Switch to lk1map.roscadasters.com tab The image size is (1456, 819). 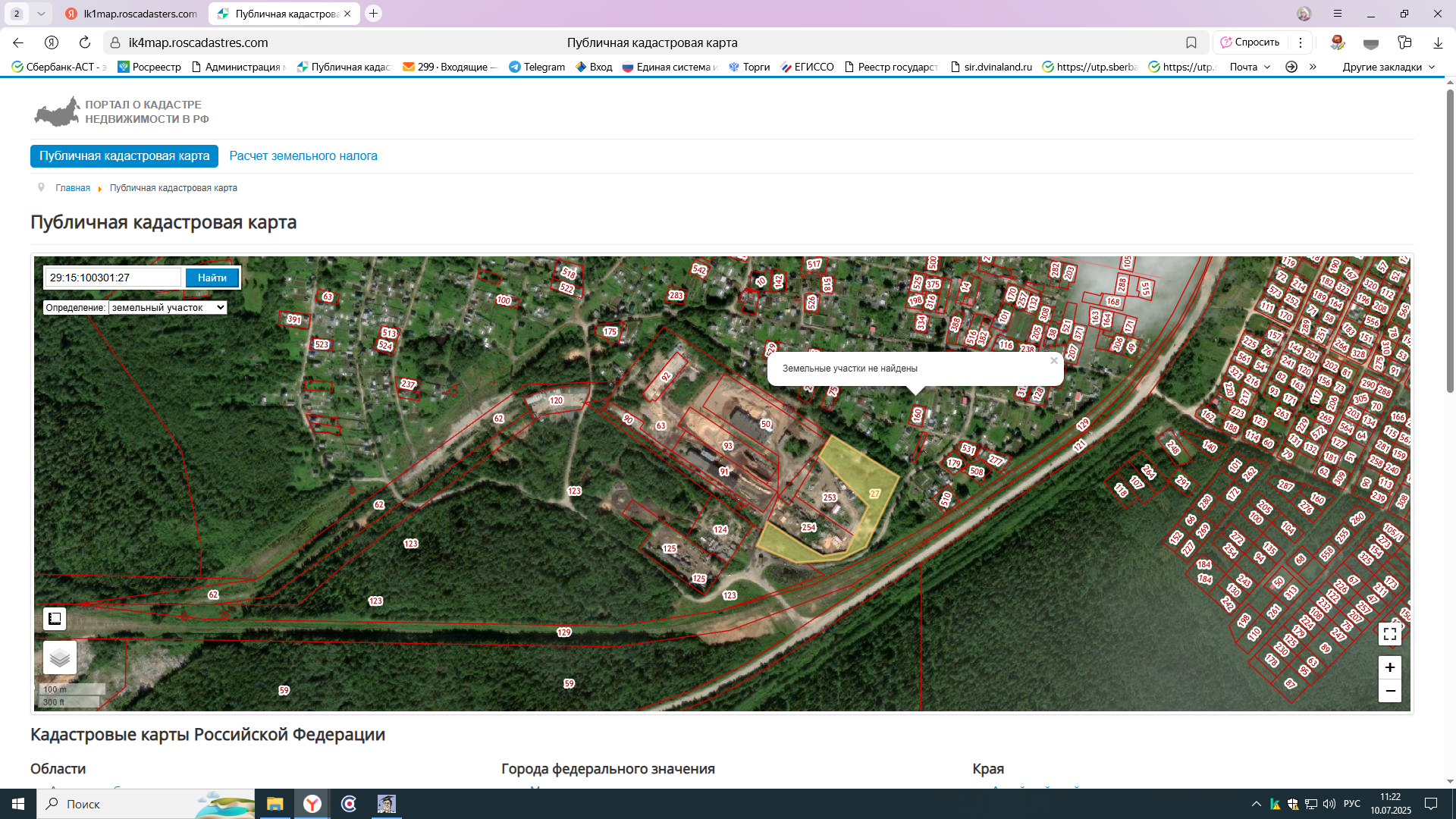coord(131,14)
